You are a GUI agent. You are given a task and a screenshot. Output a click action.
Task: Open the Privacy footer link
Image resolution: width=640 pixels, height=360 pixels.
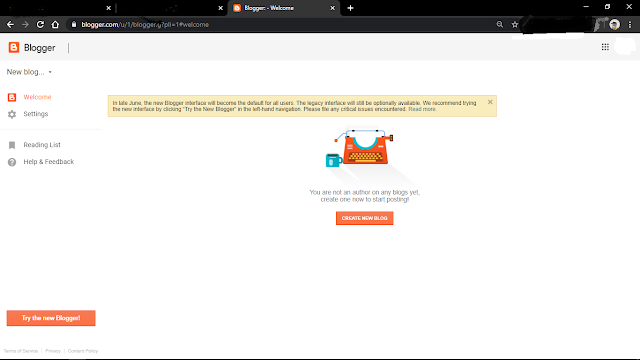click(53, 351)
